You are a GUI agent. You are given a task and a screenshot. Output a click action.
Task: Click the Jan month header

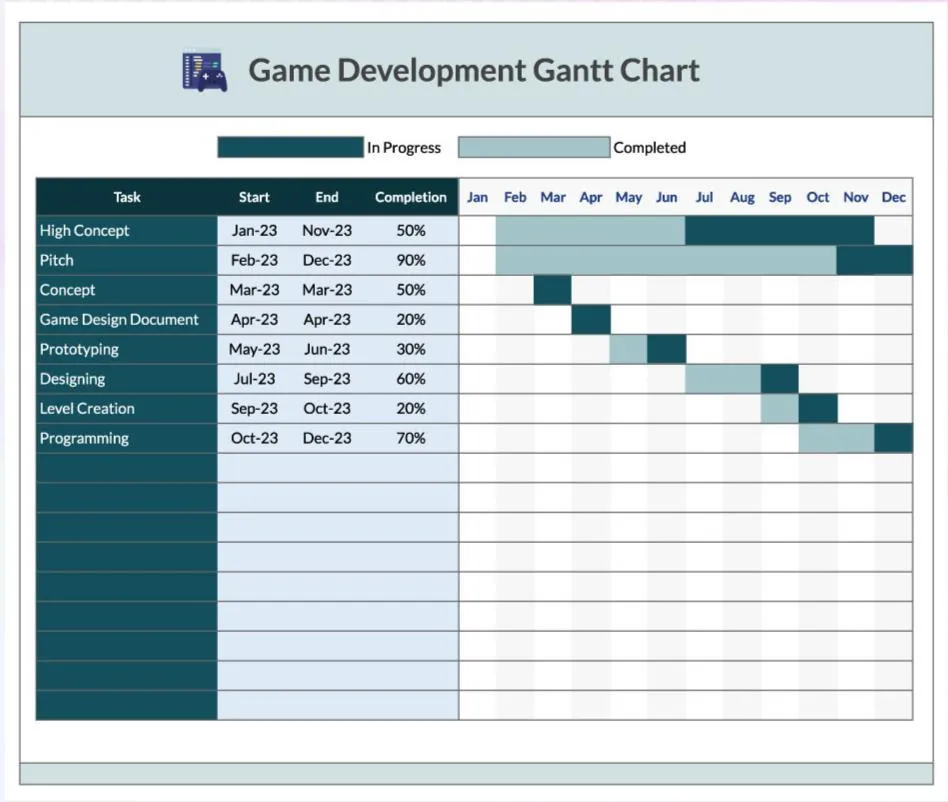click(x=477, y=197)
